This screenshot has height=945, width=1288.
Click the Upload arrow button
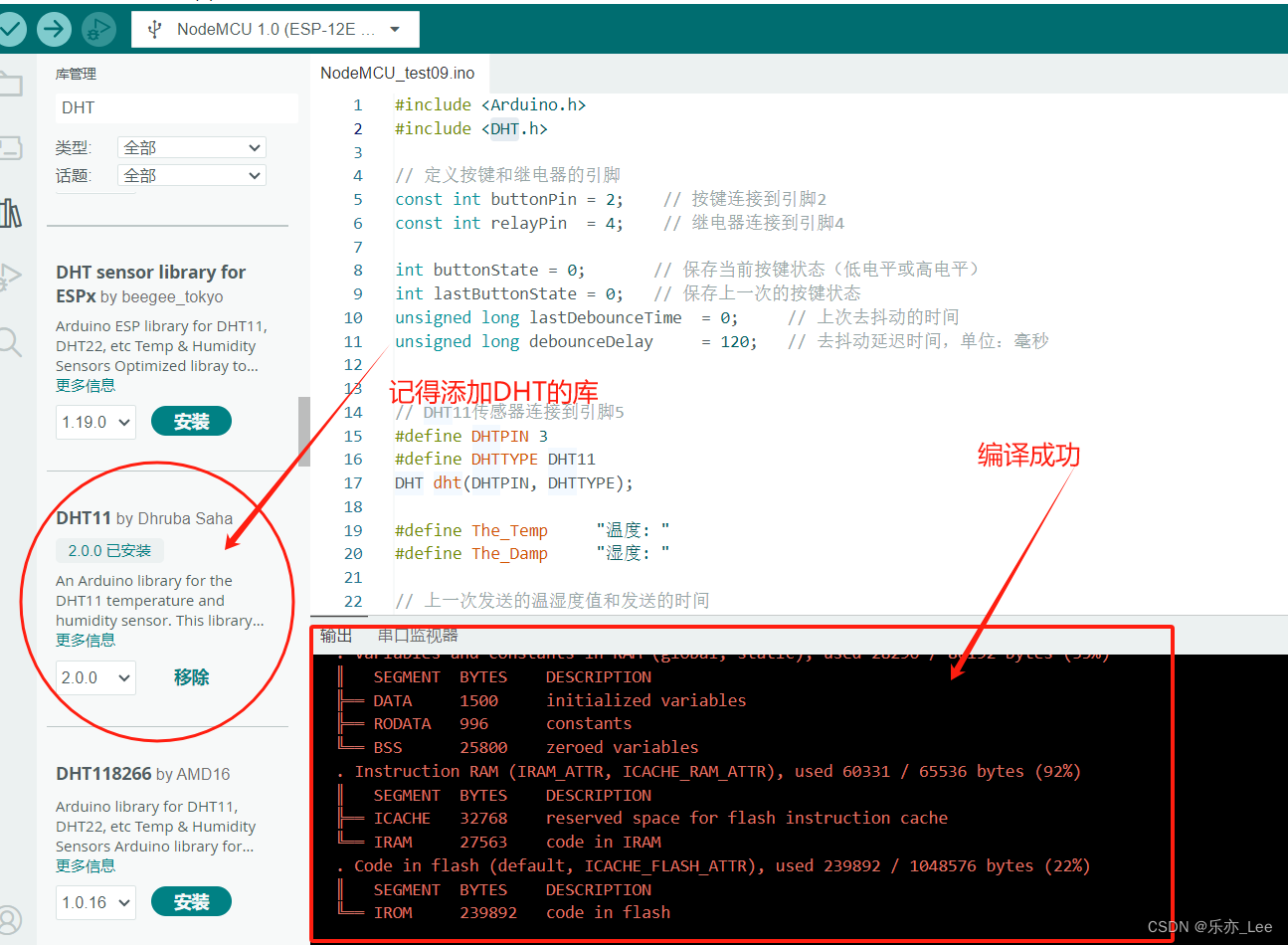point(55,29)
